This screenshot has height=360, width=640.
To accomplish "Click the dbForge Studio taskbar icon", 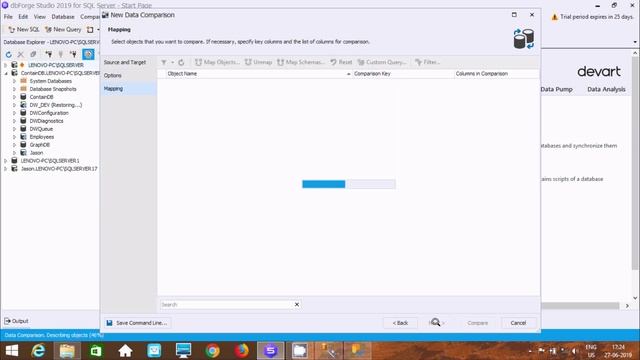I will coord(270,351).
